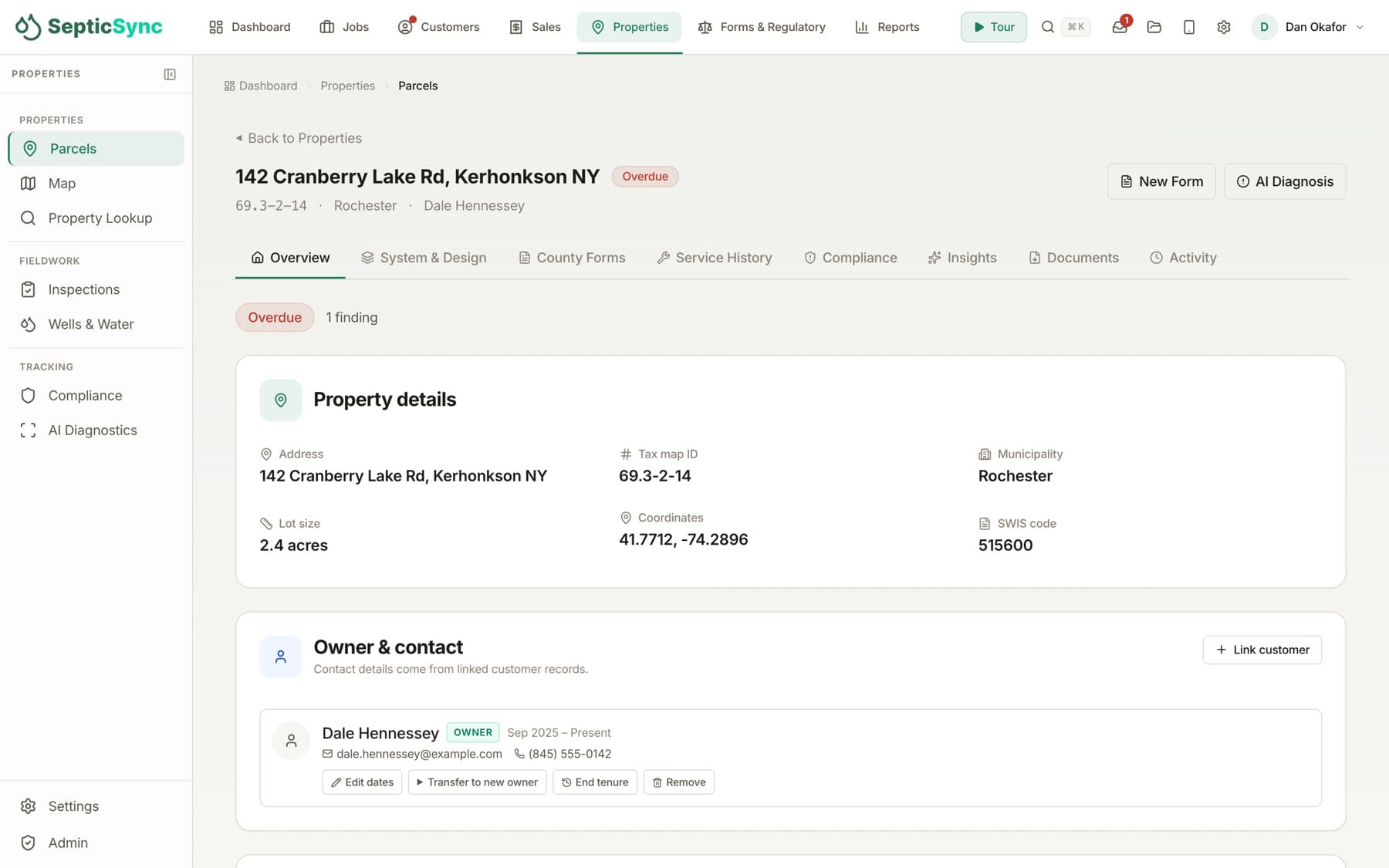Open the Sales nav item

(x=535, y=27)
